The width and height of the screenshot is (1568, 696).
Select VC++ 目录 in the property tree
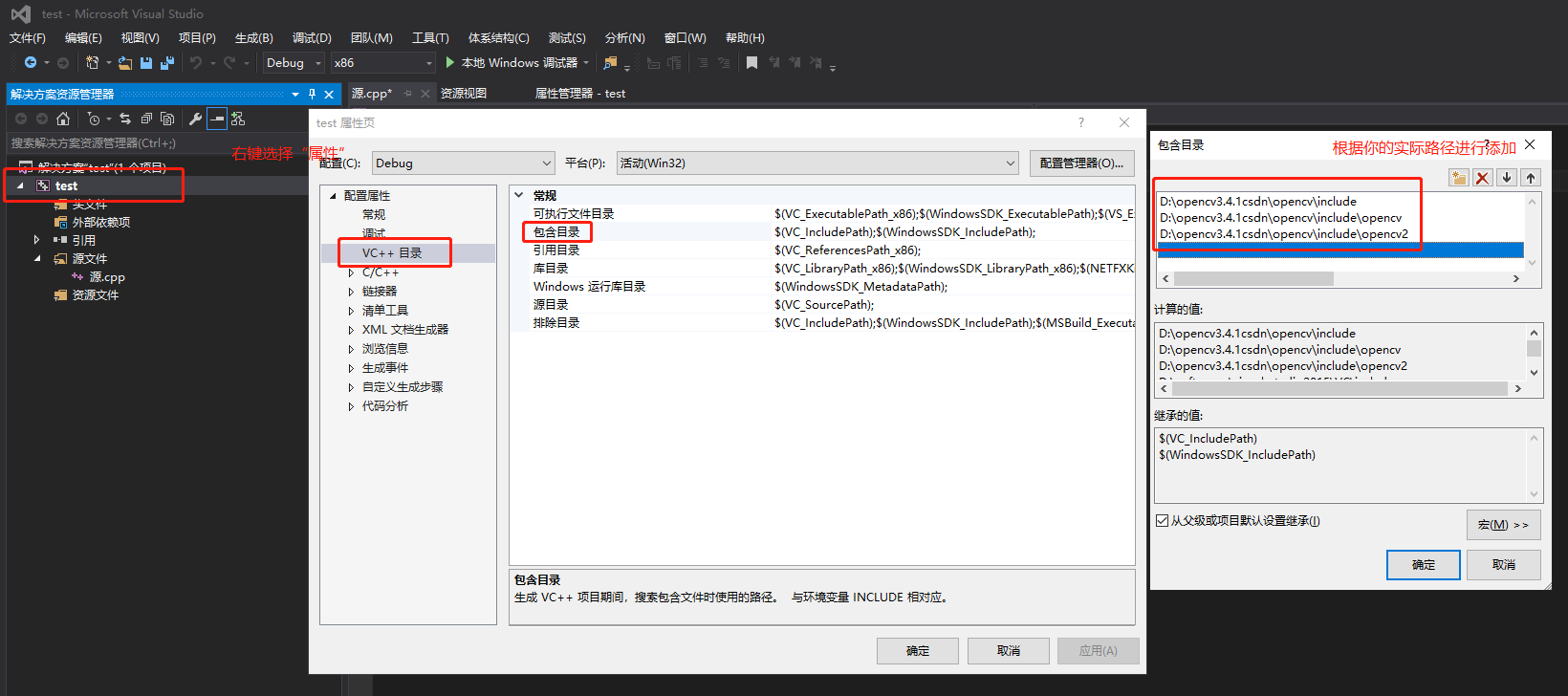click(x=392, y=253)
